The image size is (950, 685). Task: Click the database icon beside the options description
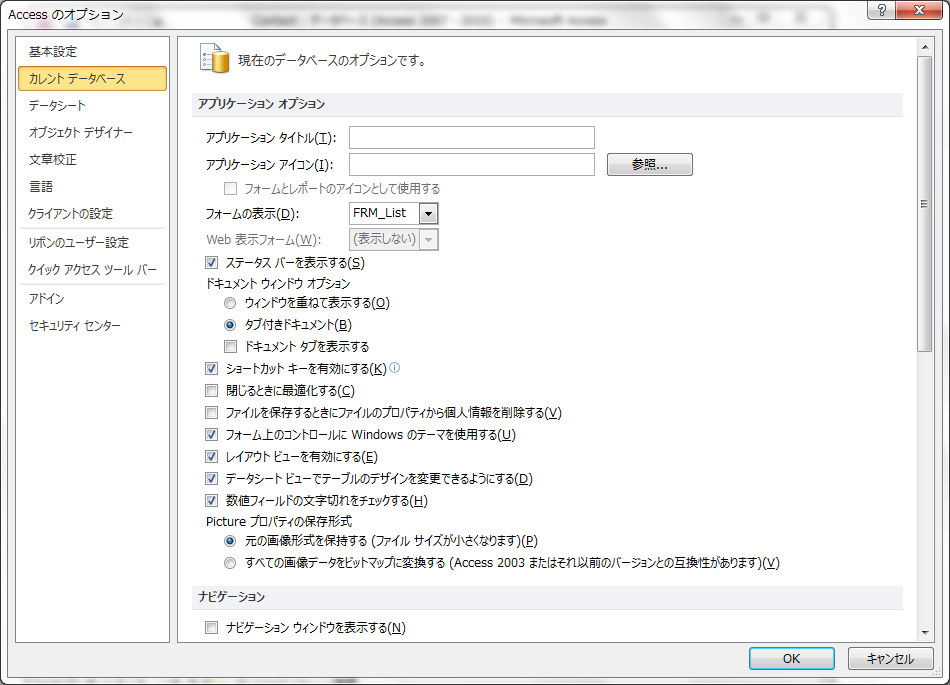[210, 58]
